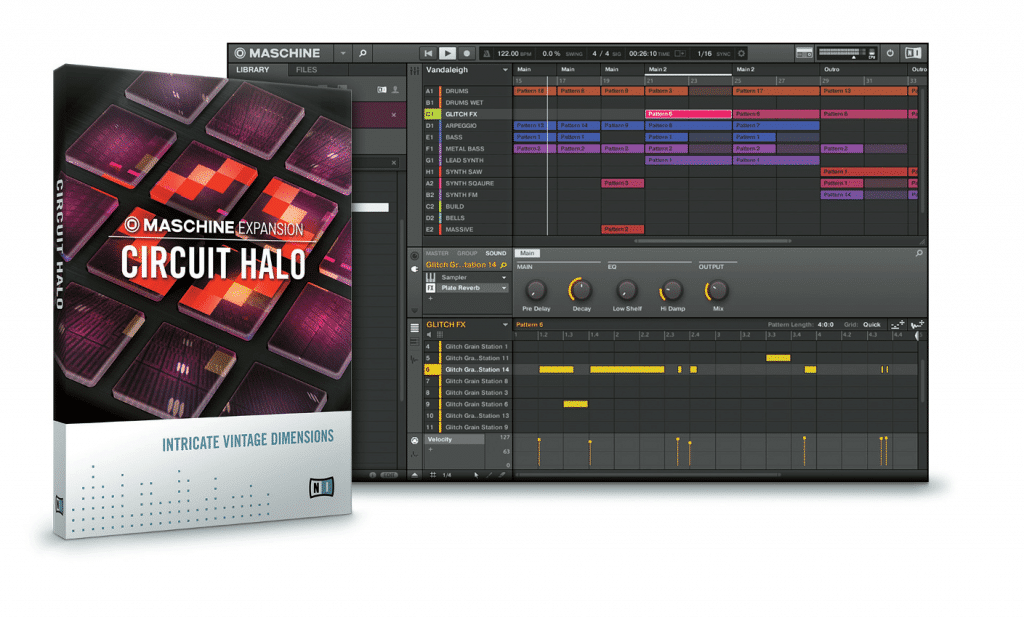Adjust the Hi Damp knob
The height and width of the screenshot is (618, 1024).
click(x=672, y=290)
